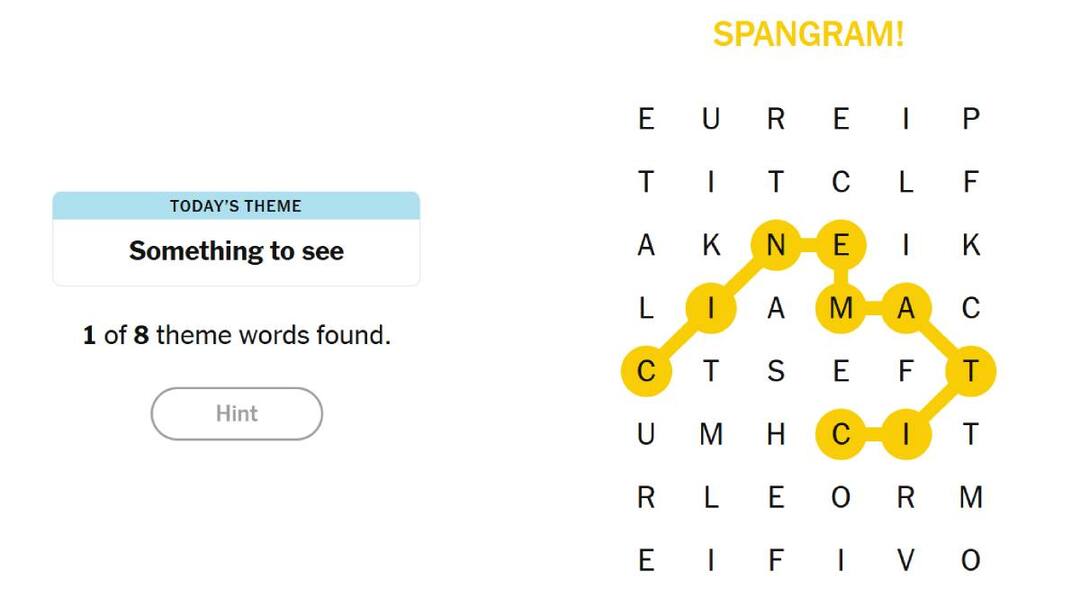1080x608 pixels.
Task: Tap the letter V in the grid
Action: coord(905,561)
